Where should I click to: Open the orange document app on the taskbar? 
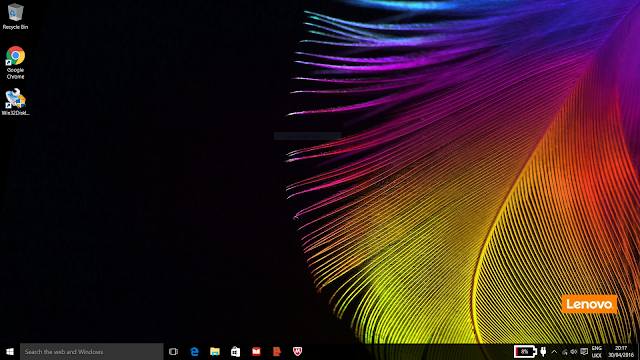click(277, 351)
